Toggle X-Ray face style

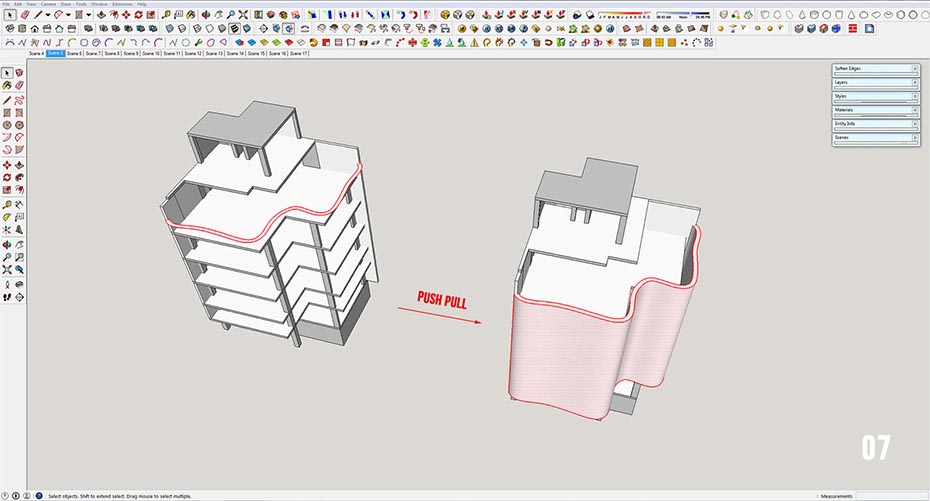[x=170, y=28]
